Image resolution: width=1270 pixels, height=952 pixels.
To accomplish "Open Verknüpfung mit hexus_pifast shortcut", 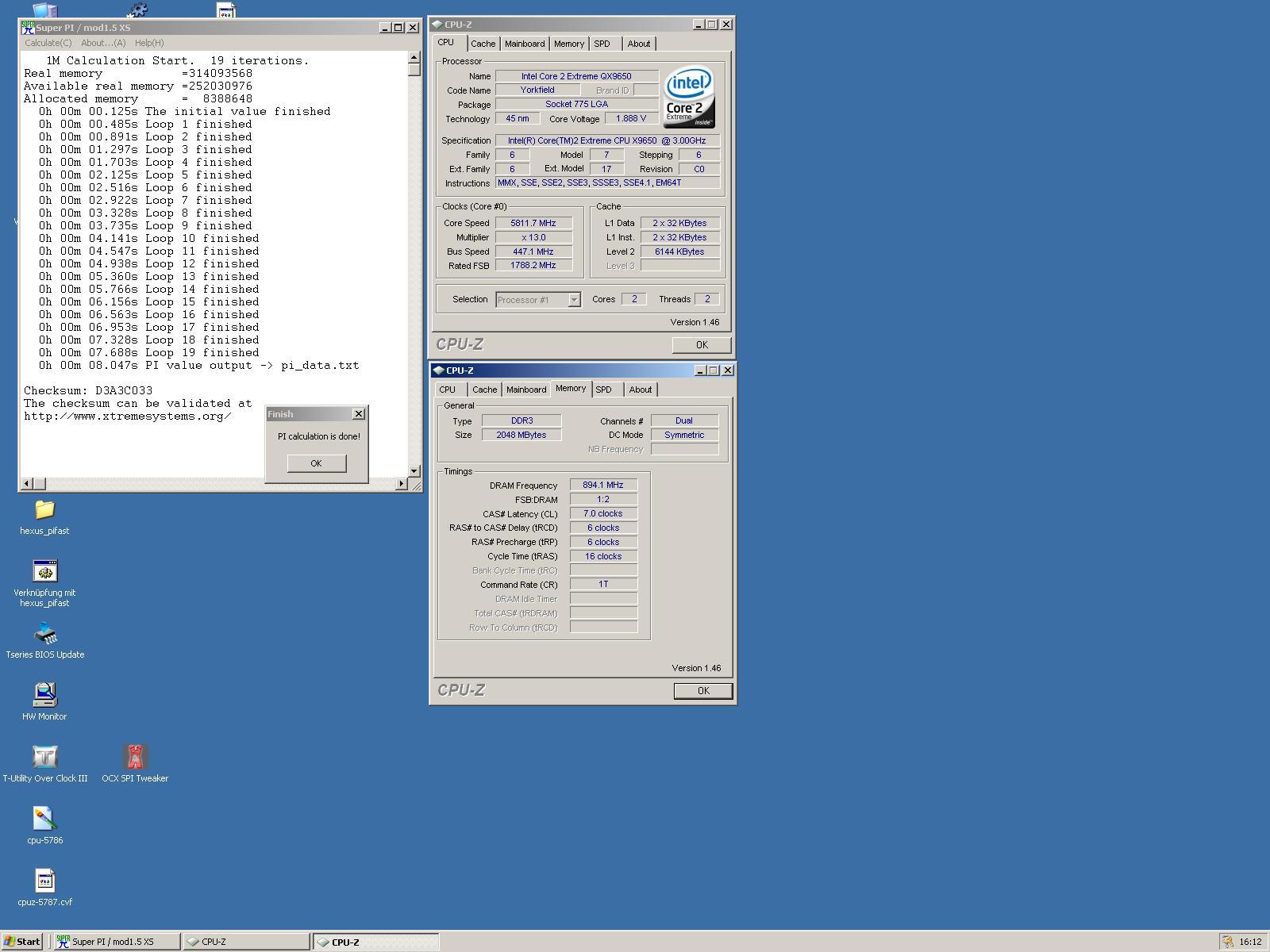I will tap(44, 571).
